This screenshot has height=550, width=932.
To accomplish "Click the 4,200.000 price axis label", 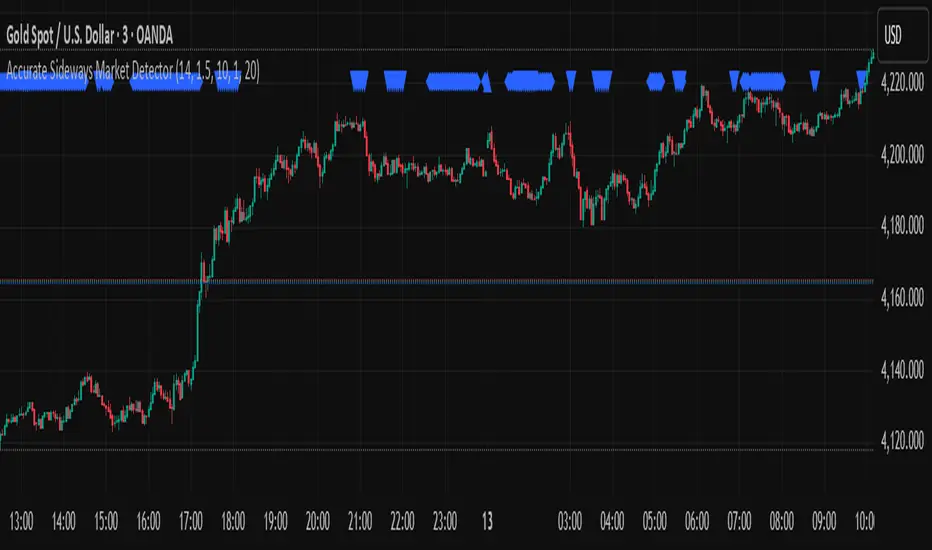I will pos(902,155).
